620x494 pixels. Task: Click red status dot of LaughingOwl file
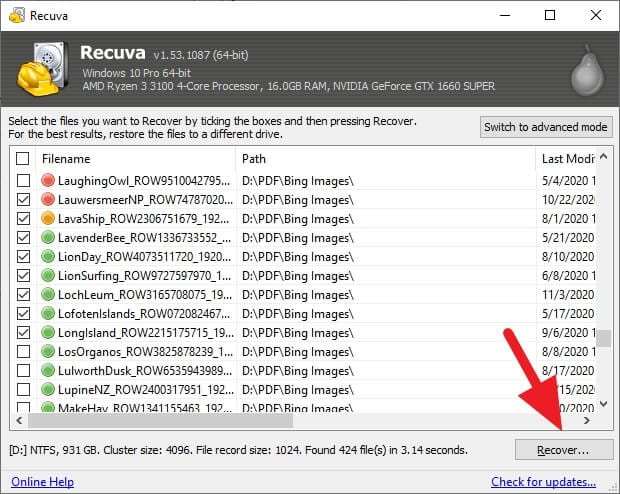[x=48, y=180]
